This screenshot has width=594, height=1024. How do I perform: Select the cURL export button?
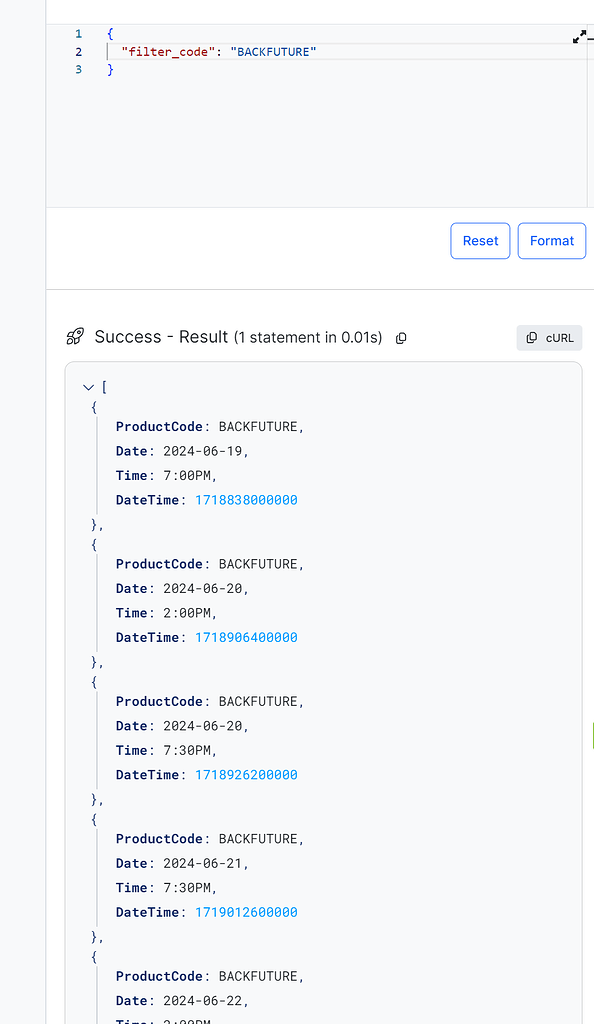(549, 337)
